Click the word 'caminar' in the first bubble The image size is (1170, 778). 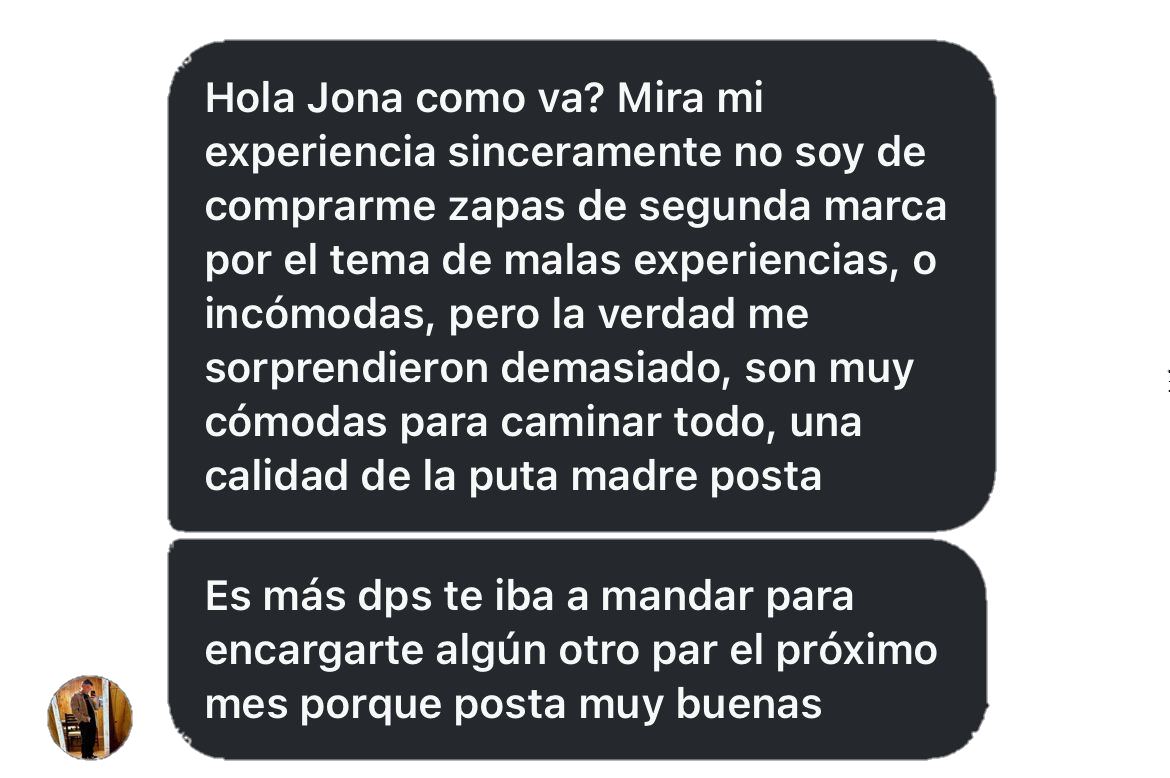coord(581,422)
